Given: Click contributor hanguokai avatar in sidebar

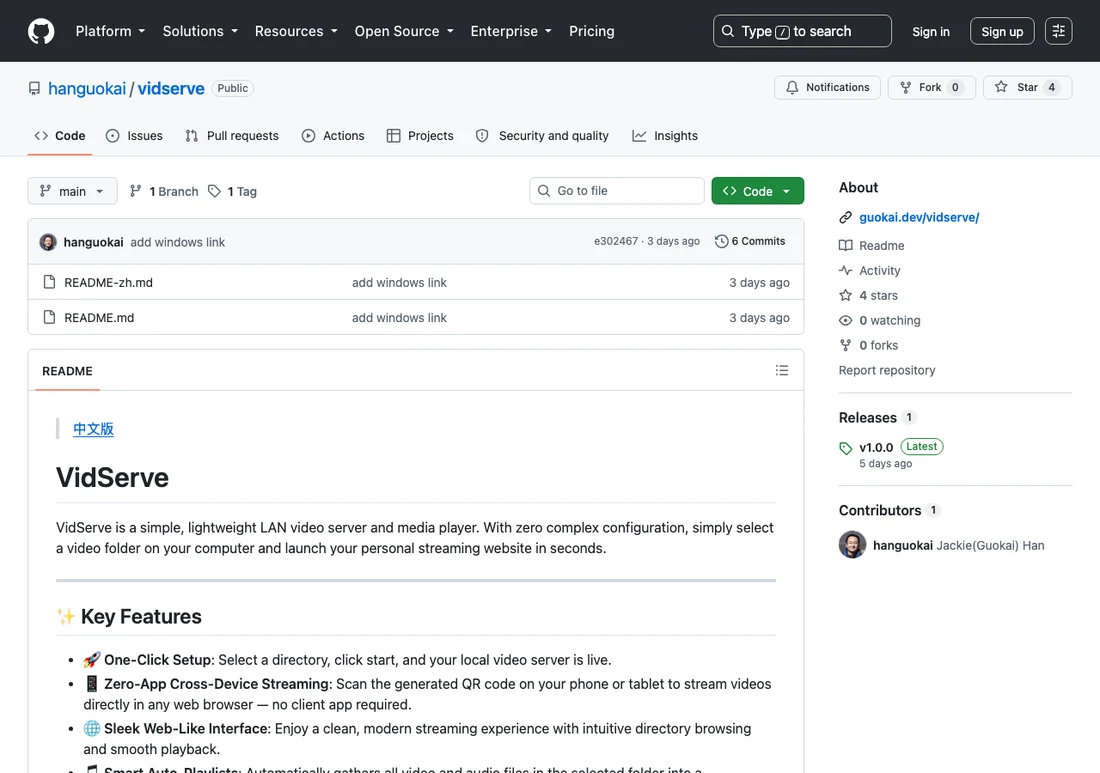Looking at the screenshot, I should pyautogui.click(x=852, y=545).
